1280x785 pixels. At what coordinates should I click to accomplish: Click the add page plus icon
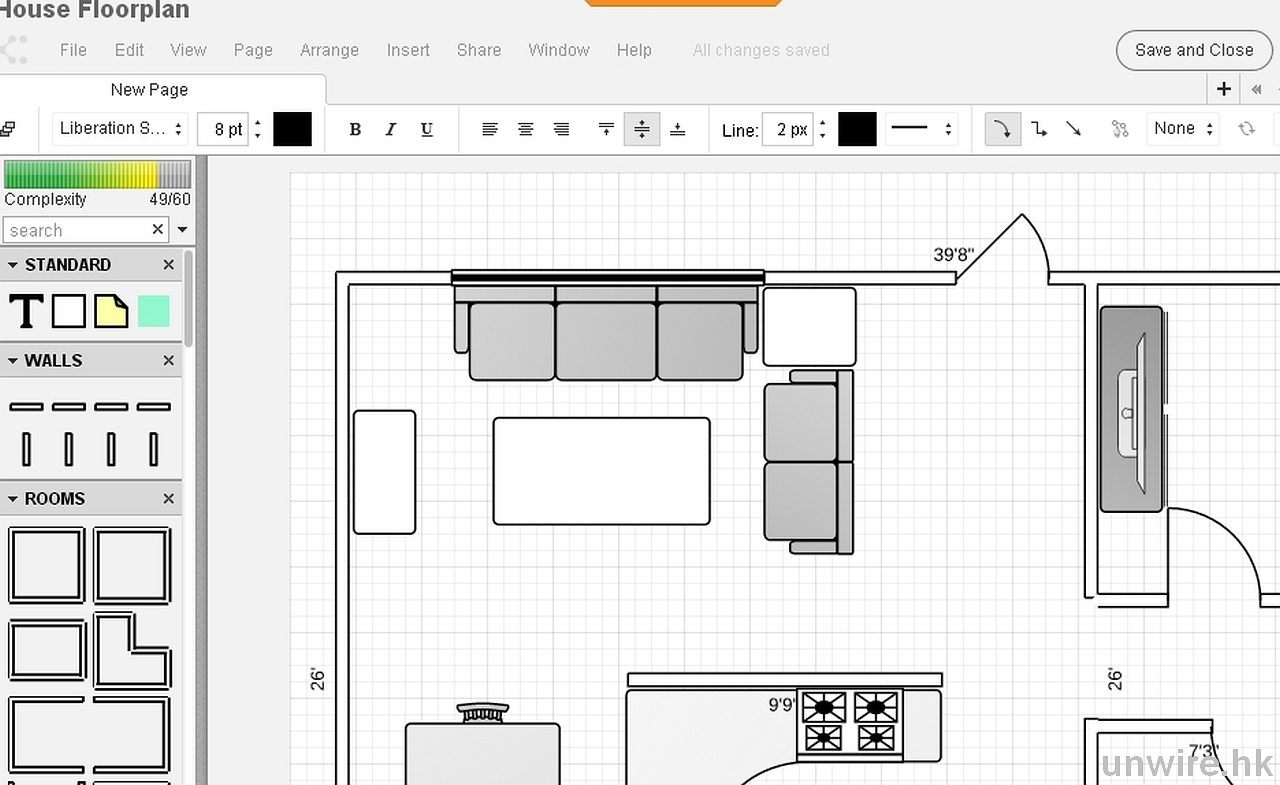click(1223, 89)
